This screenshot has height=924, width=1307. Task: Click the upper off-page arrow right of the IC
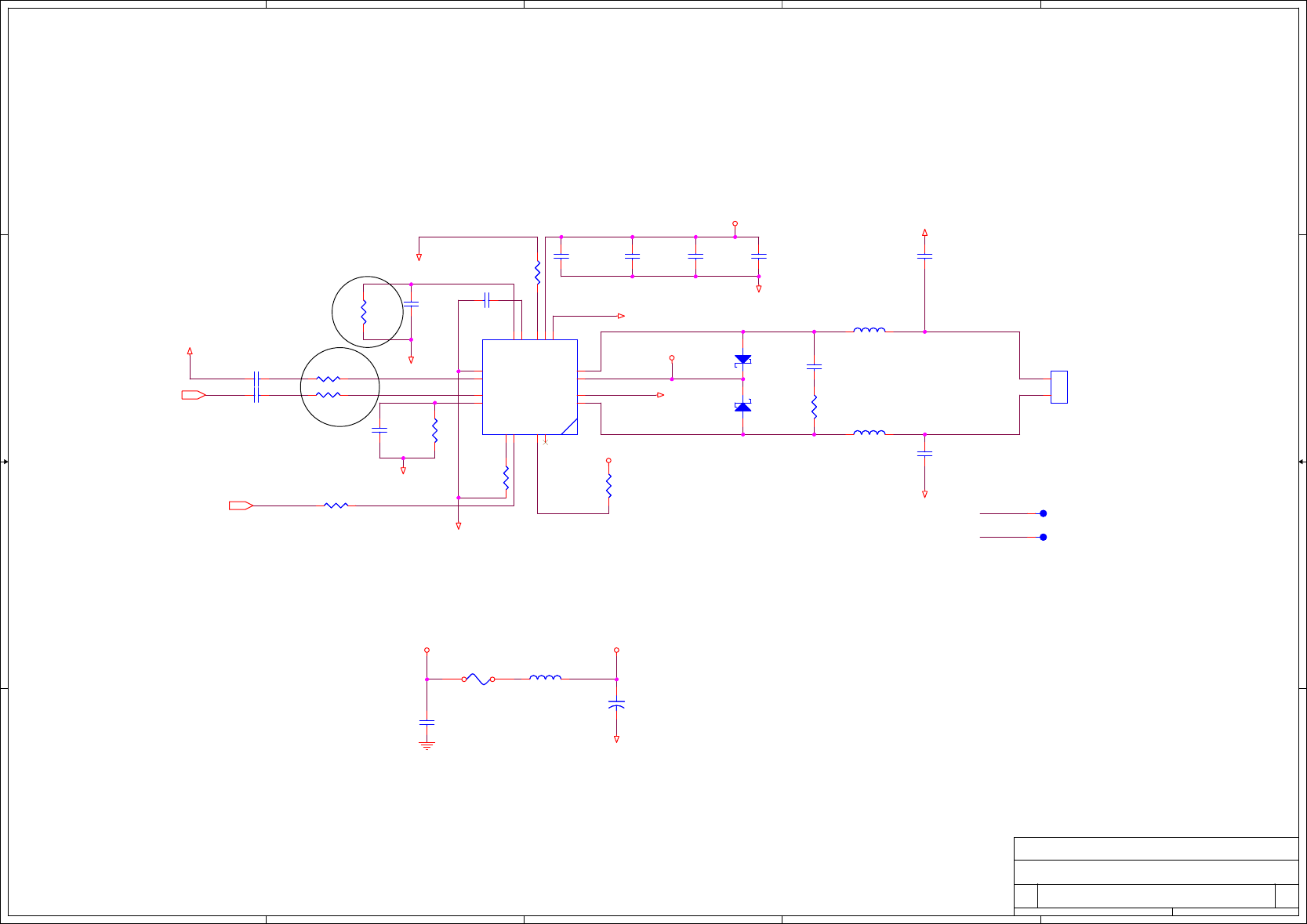tap(621, 316)
